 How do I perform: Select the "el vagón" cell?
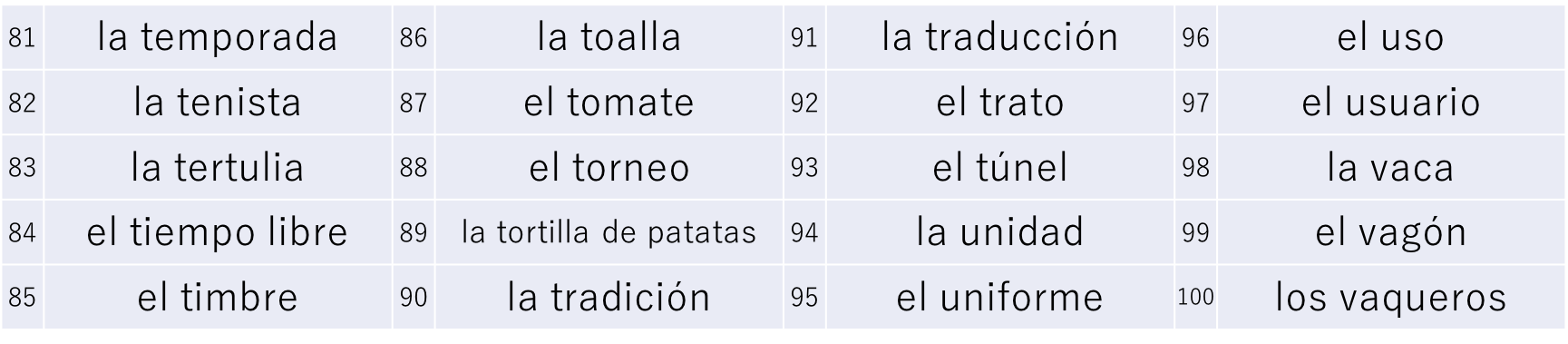tap(1391, 232)
